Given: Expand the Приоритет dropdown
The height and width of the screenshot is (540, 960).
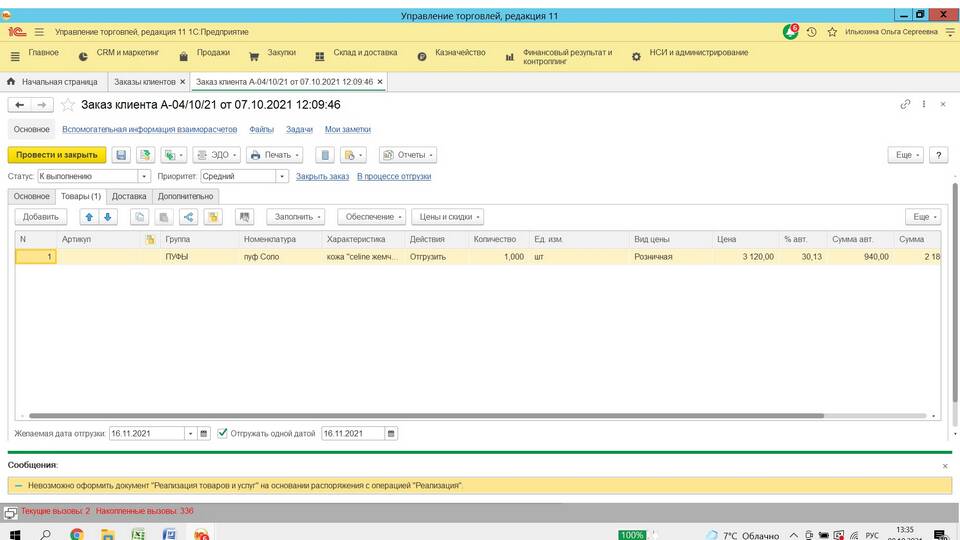Looking at the screenshot, I should point(283,176).
